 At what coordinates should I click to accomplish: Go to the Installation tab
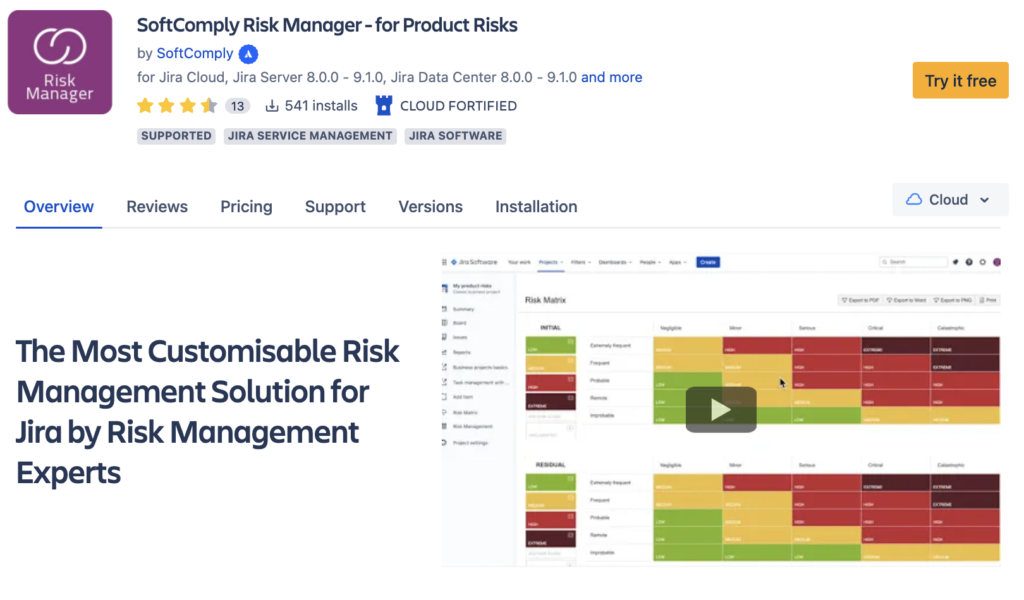tap(536, 207)
